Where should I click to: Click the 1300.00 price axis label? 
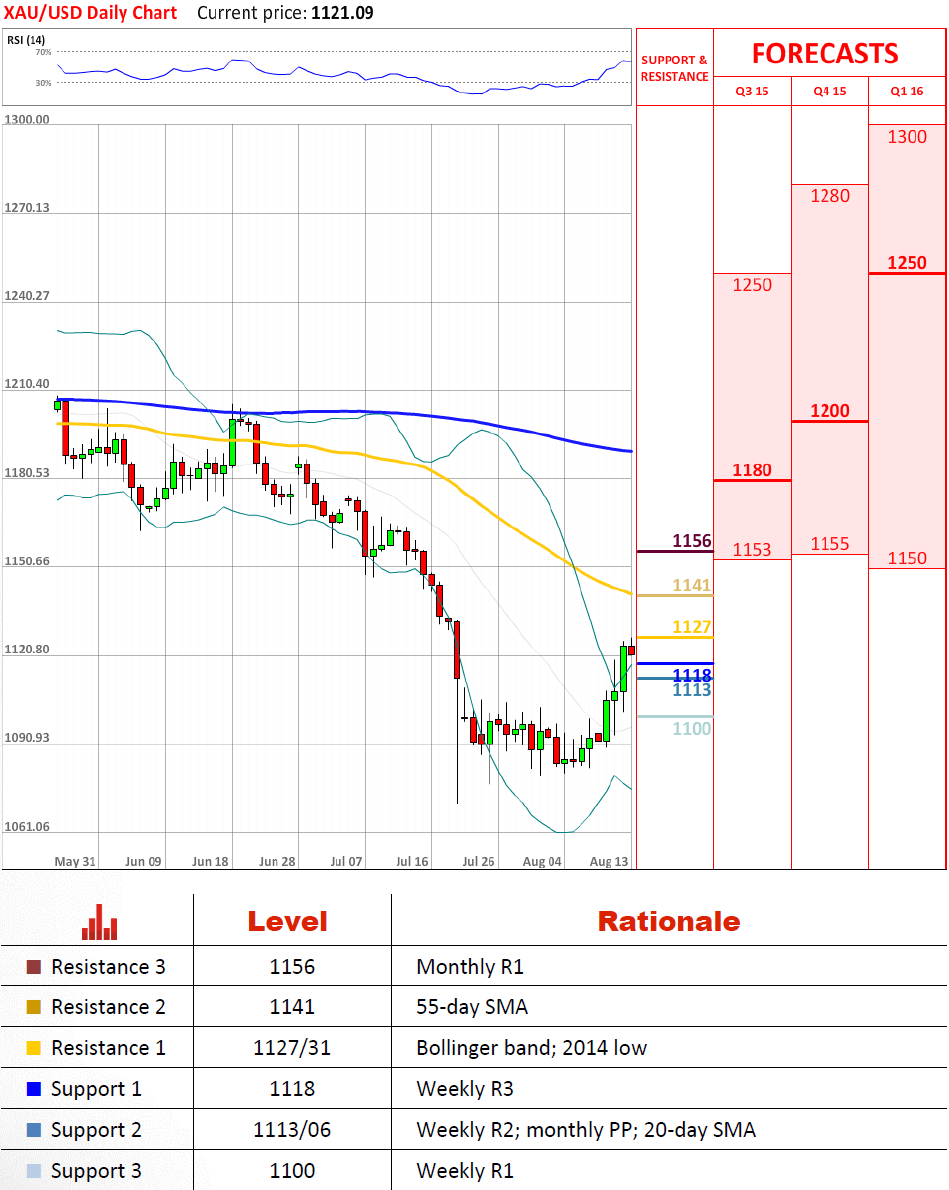pos(27,119)
